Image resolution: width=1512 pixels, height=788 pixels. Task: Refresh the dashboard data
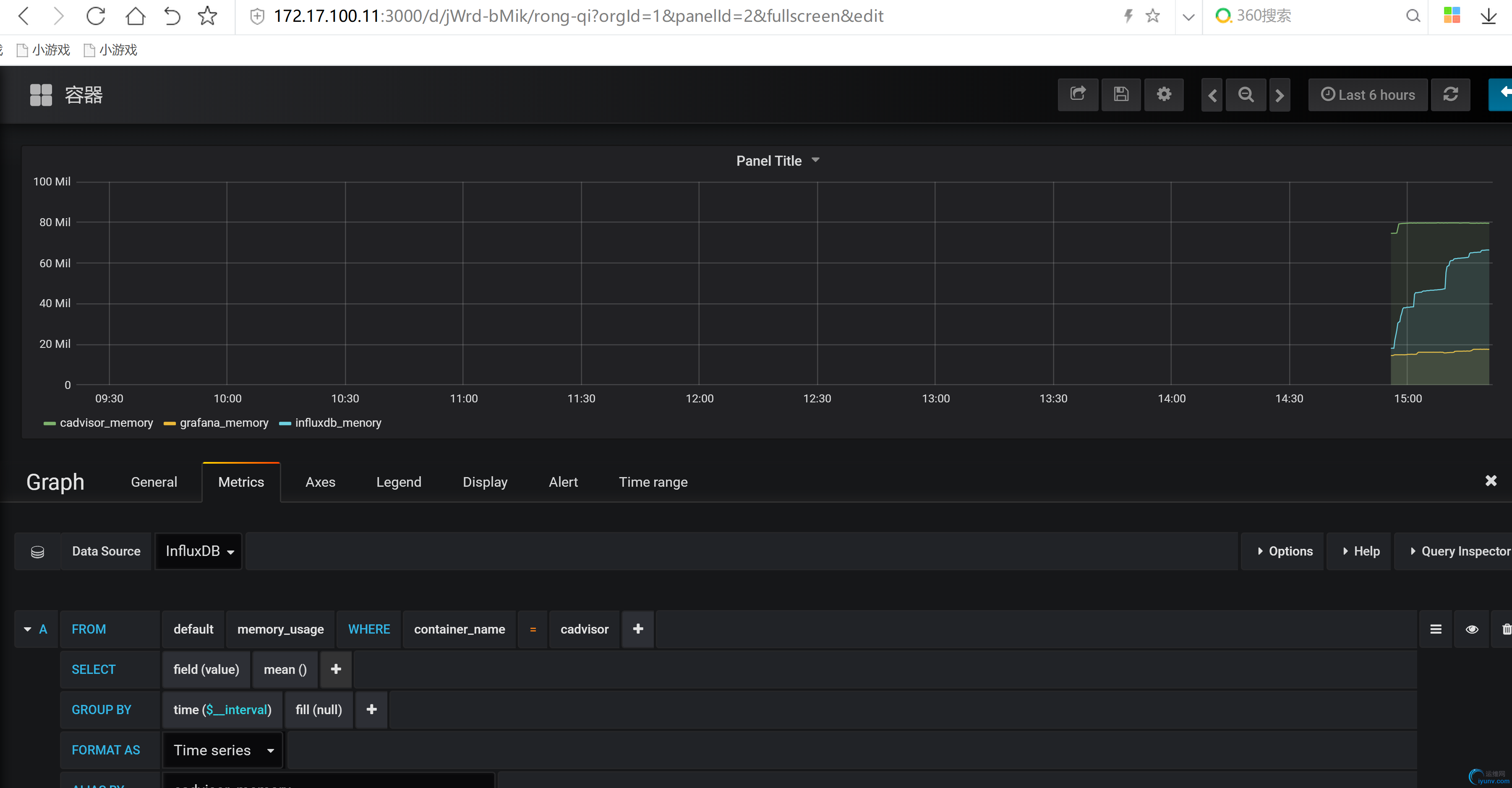(x=1450, y=94)
